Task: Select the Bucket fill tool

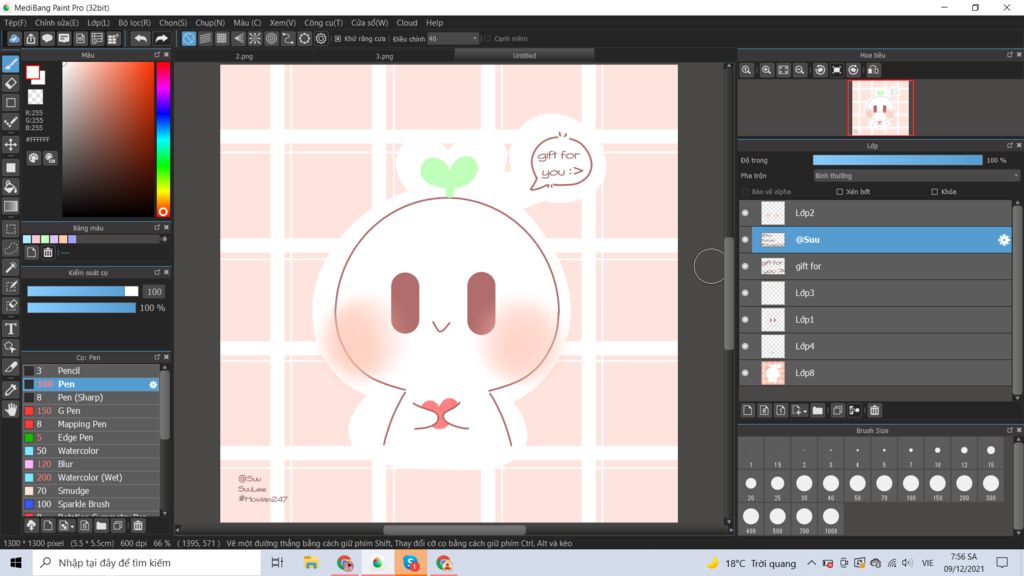Action: (11, 187)
